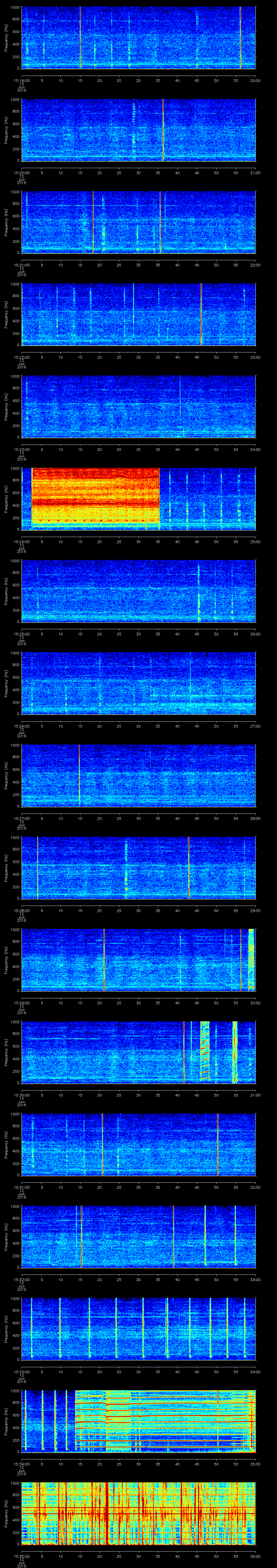Click the 15:26:00 start time label
This screenshot has height=1568, width=277.
click(21, 726)
